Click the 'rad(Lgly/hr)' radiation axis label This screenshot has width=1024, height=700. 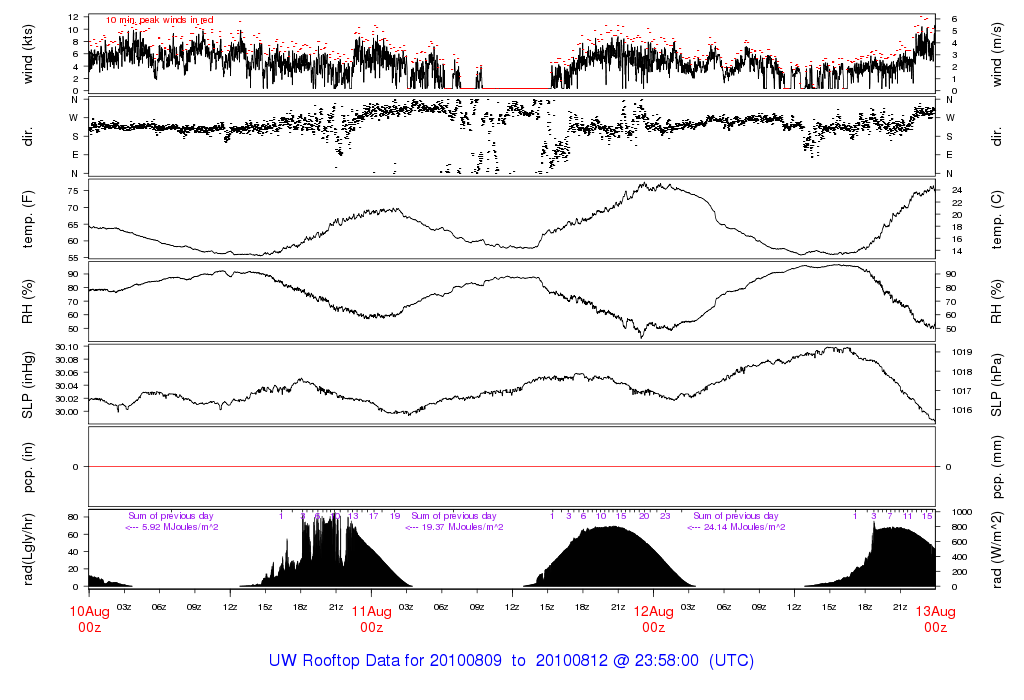(x=29, y=549)
